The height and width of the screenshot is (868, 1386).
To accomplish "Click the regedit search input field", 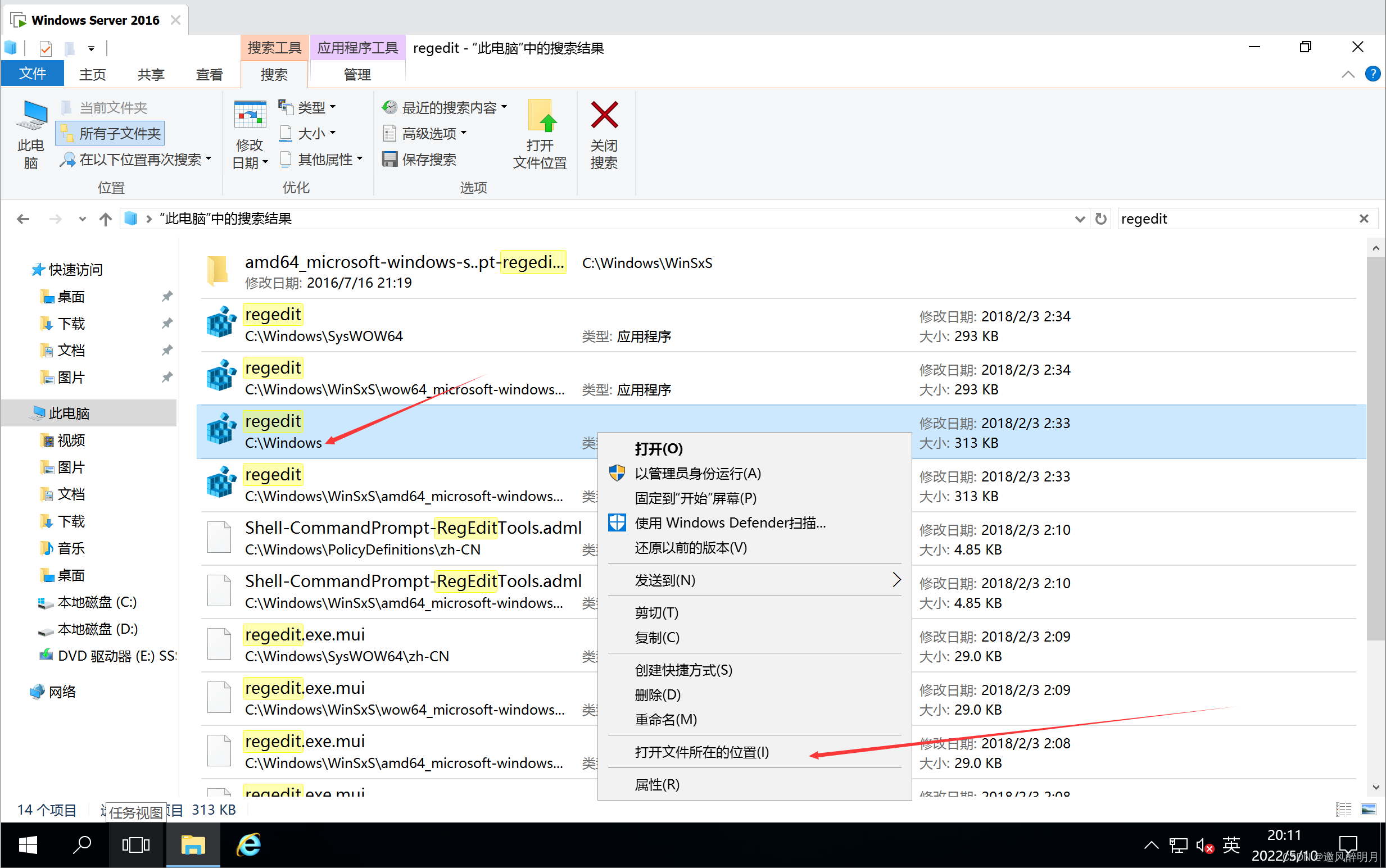I will pyautogui.click(x=1234, y=219).
